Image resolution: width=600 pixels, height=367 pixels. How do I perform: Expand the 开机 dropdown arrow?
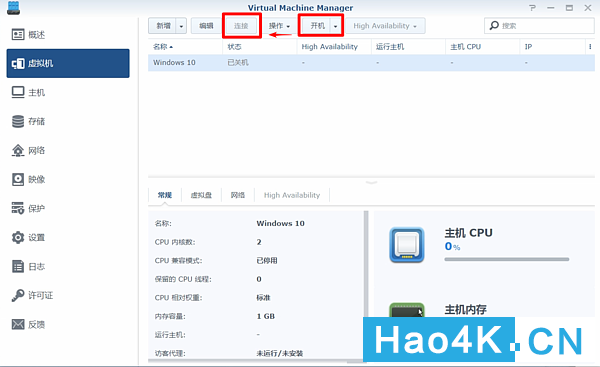click(336, 26)
